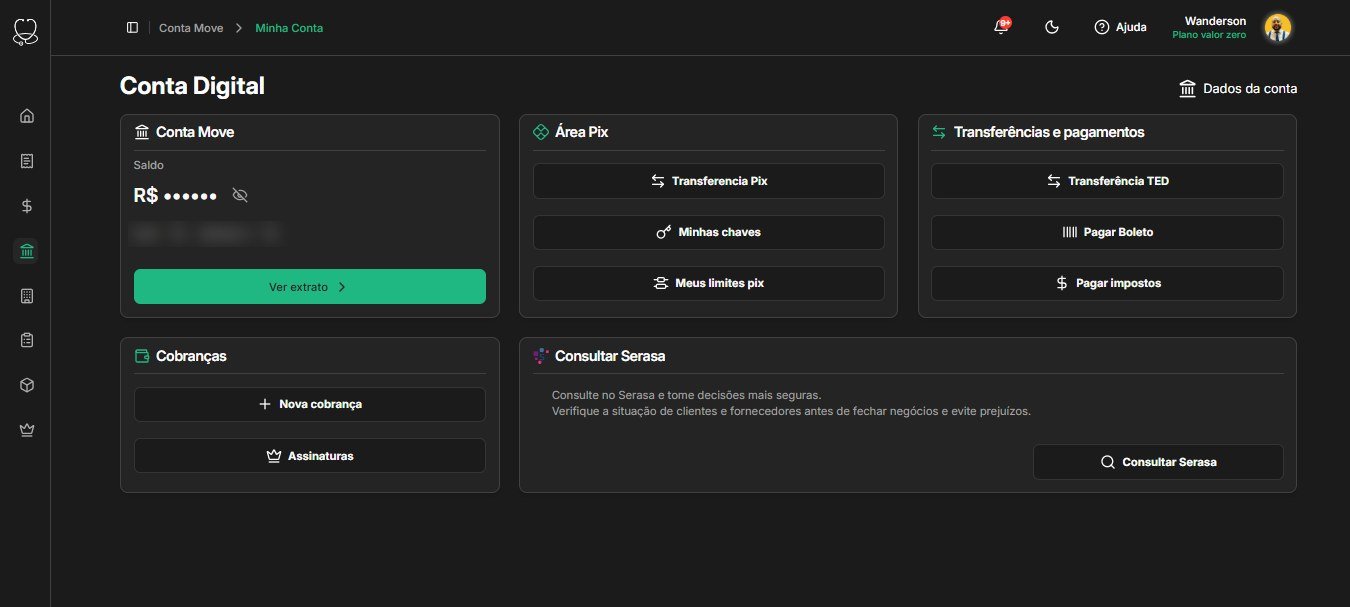
Task: Select the Pagar impostos button
Action: click(x=1107, y=283)
